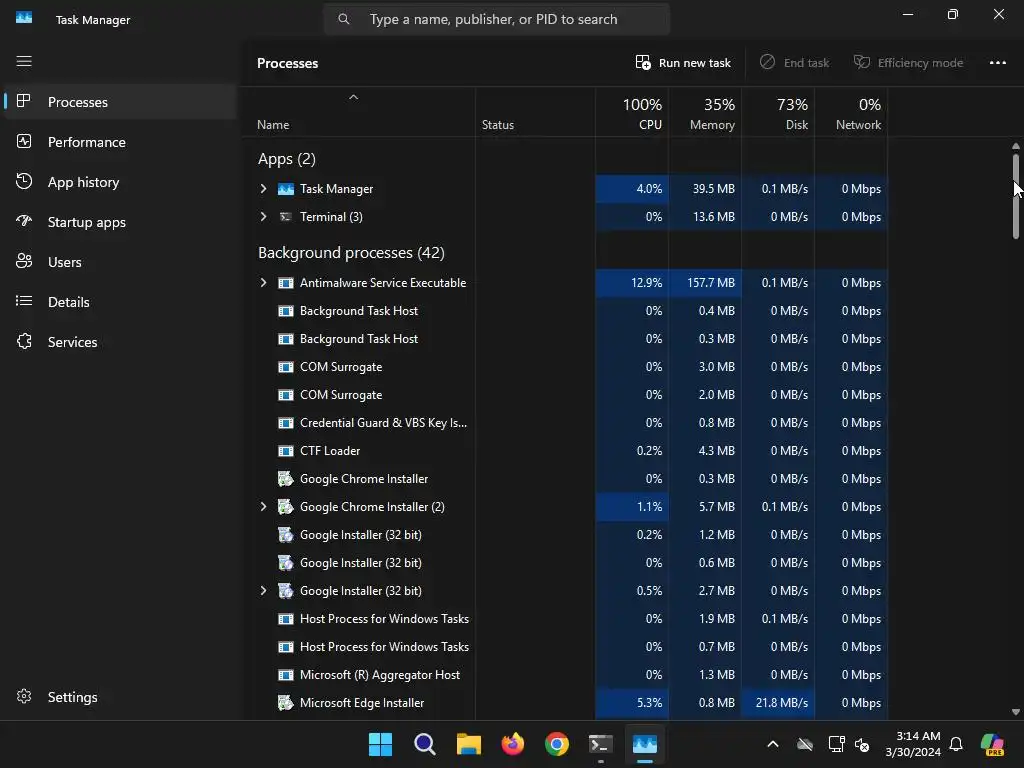Expand Google Chrome Installer (2) group
Viewport: 1024px width, 768px height.
coord(263,507)
